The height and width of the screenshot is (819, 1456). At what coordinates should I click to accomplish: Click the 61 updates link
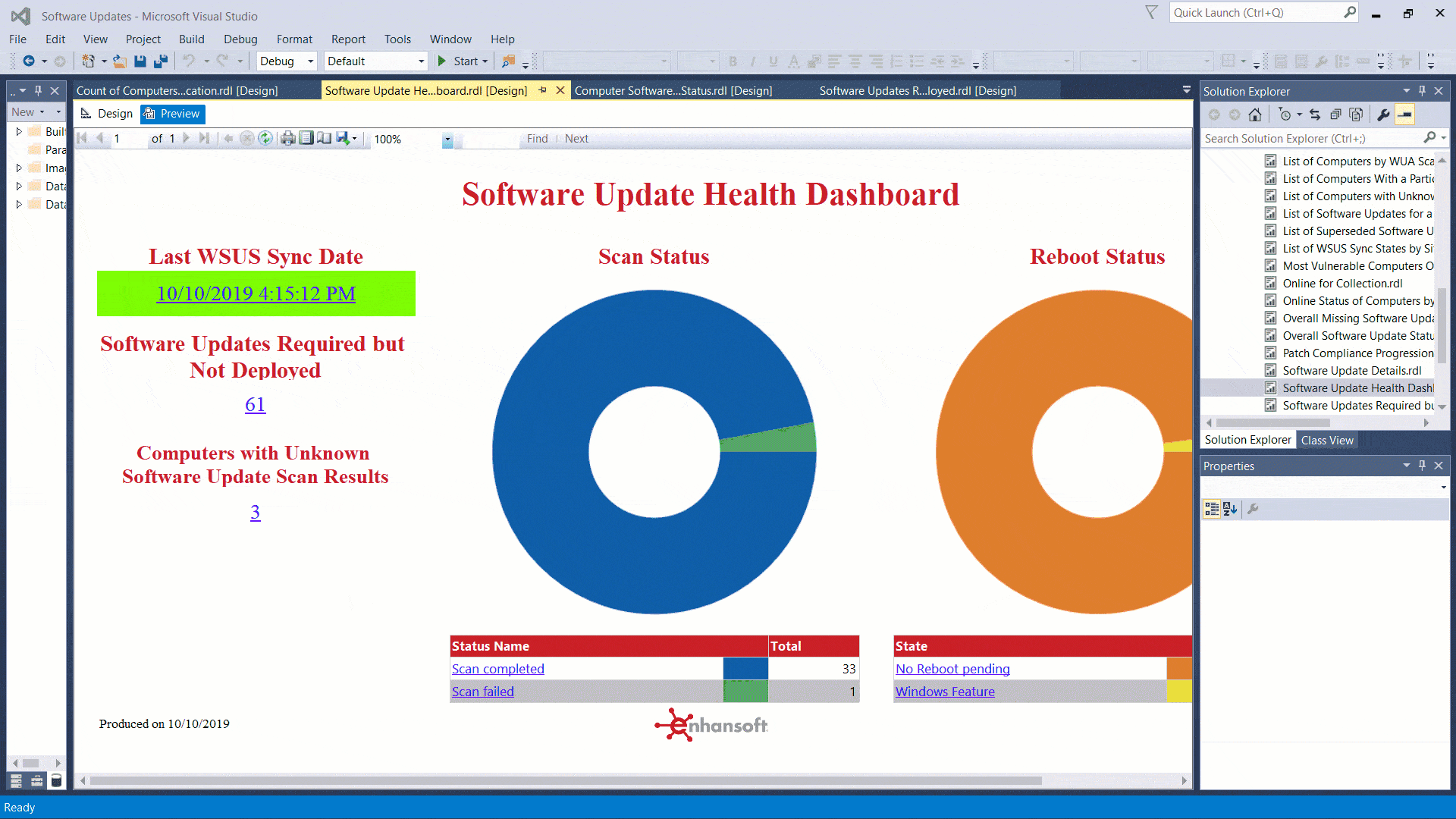[x=255, y=404]
